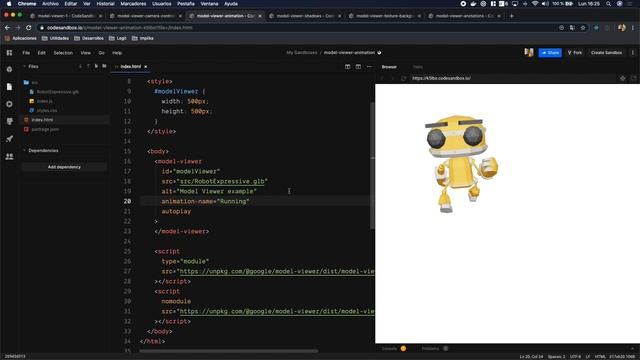Open My Sandboxes breadcrumb link
Viewport: 640px width, 360px height.
click(x=302, y=53)
